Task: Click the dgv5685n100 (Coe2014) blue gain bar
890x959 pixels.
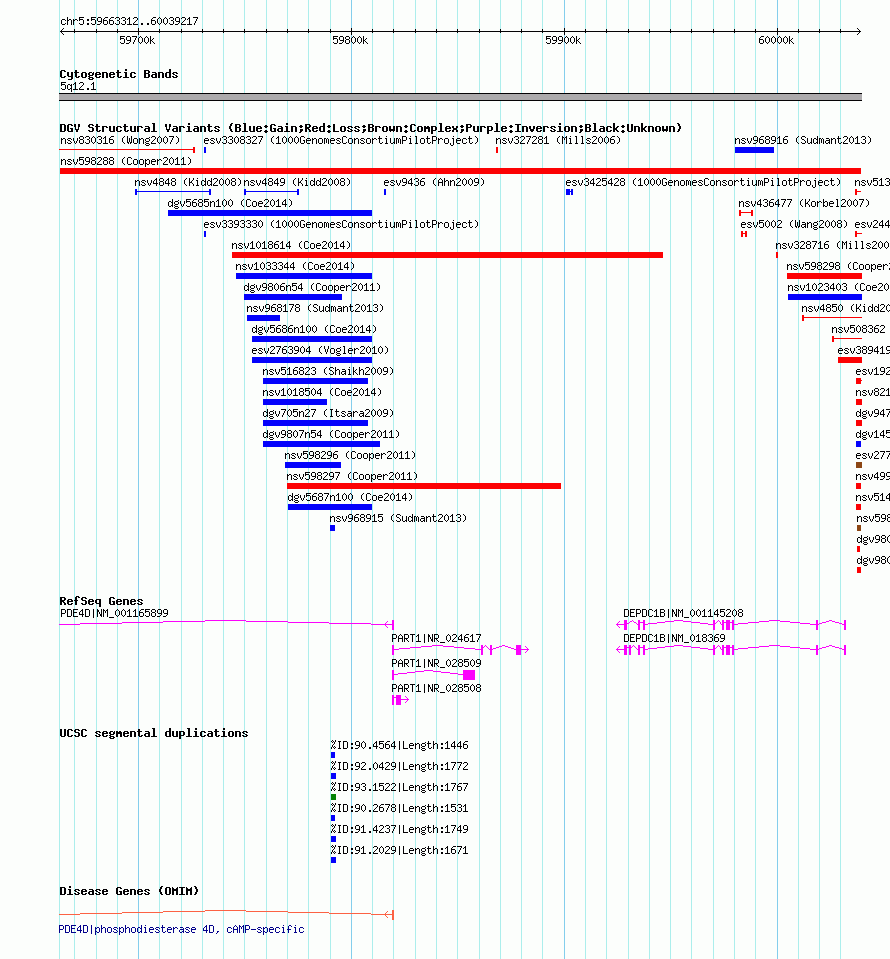Action: [270, 213]
